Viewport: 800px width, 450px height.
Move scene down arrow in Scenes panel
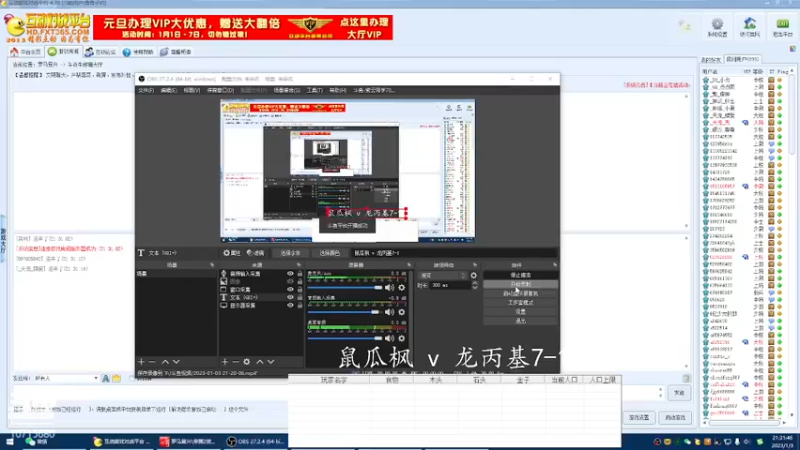click(176, 362)
